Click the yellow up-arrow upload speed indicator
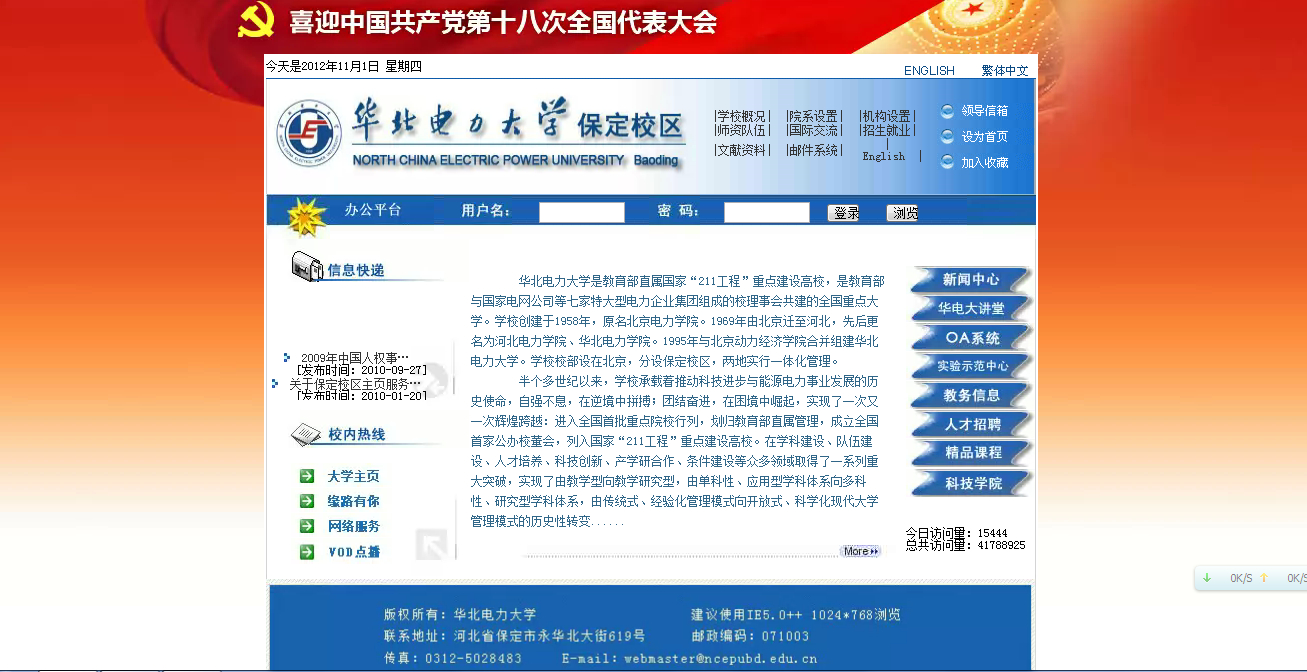1307x672 pixels. click(x=1263, y=578)
